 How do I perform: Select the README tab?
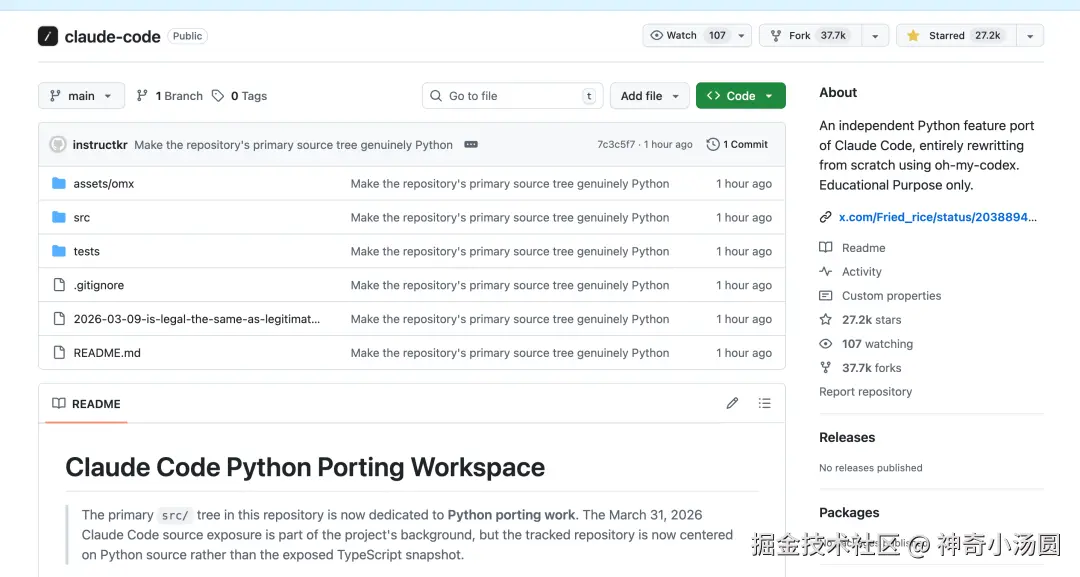[87, 404]
